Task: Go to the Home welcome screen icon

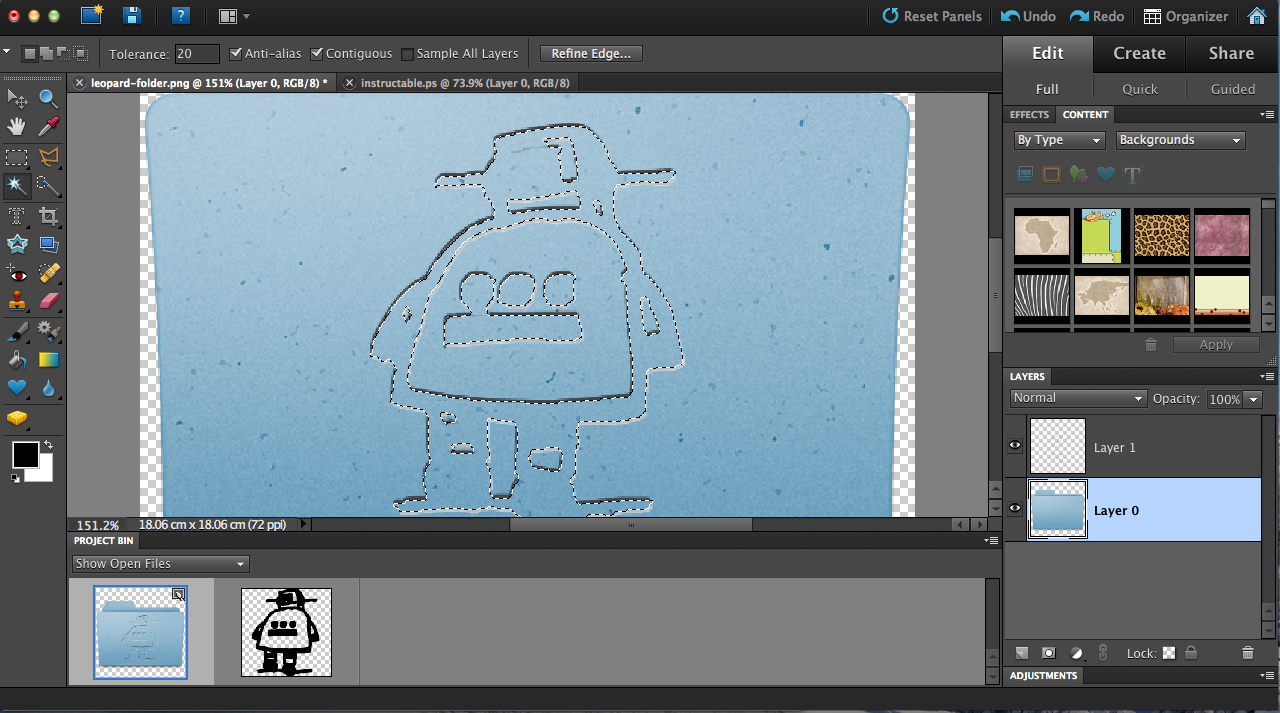Action: (x=1258, y=16)
